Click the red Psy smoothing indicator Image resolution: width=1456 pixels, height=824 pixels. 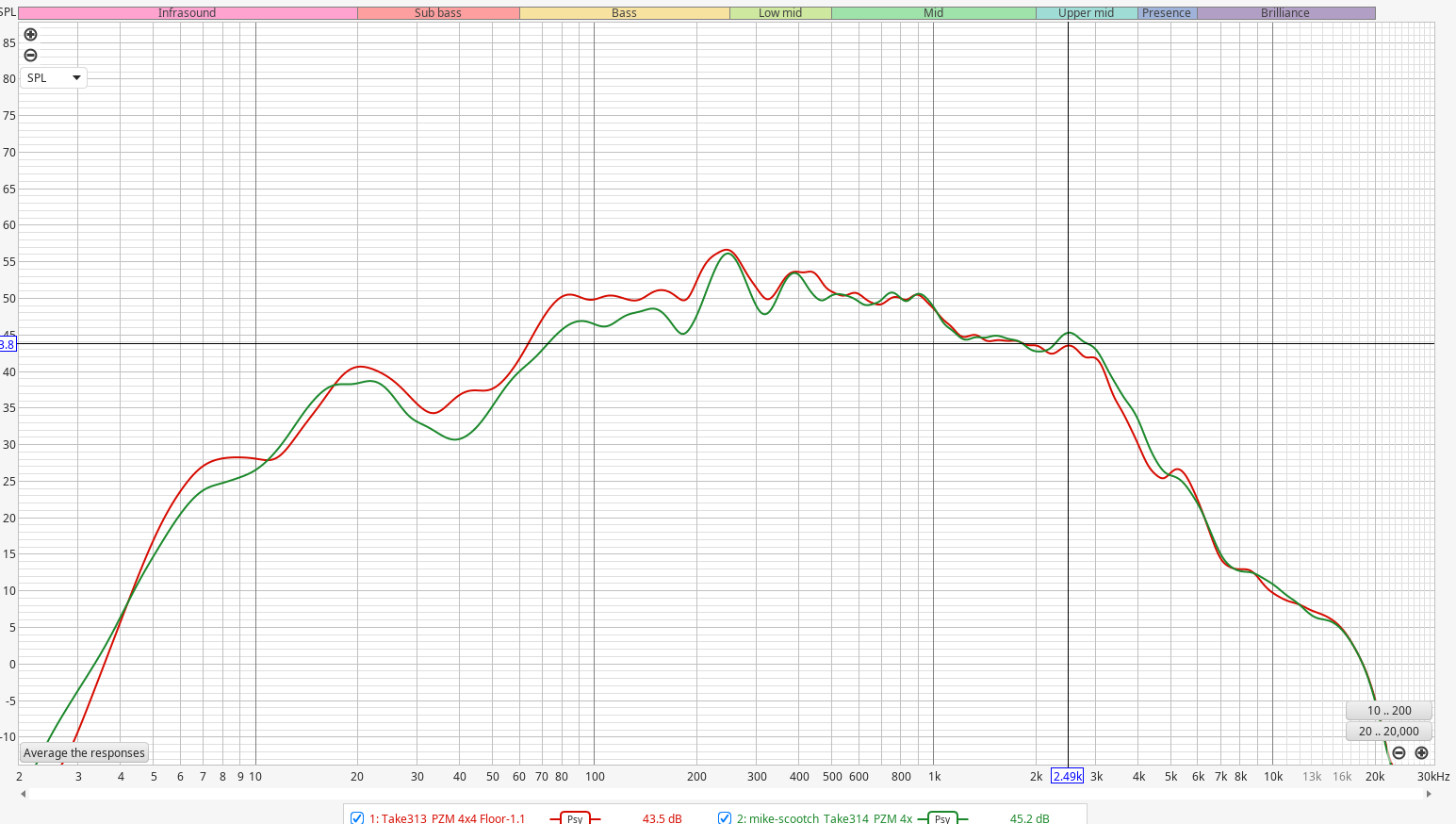tap(575, 817)
